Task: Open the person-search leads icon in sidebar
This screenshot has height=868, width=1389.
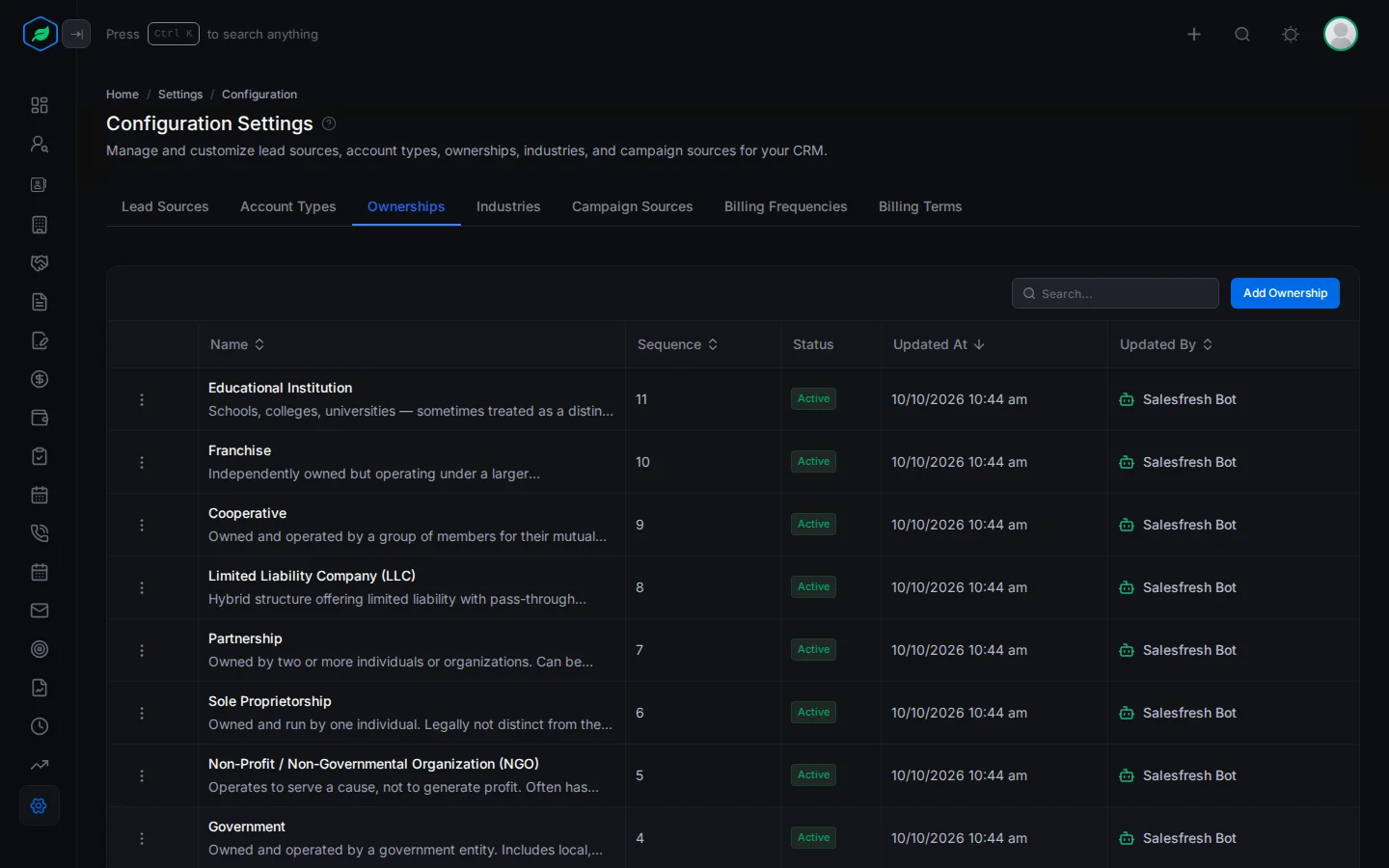Action: click(x=40, y=144)
